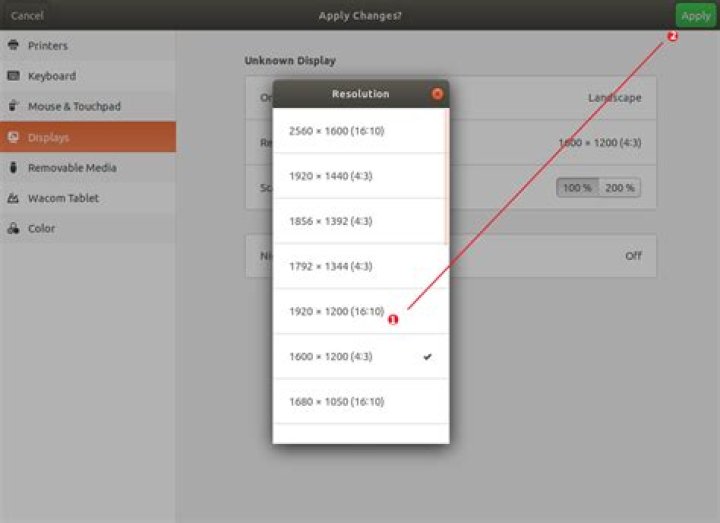Click the Keyboard icon in sidebar
The width and height of the screenshot is (720, 523).
pos(13,75)
